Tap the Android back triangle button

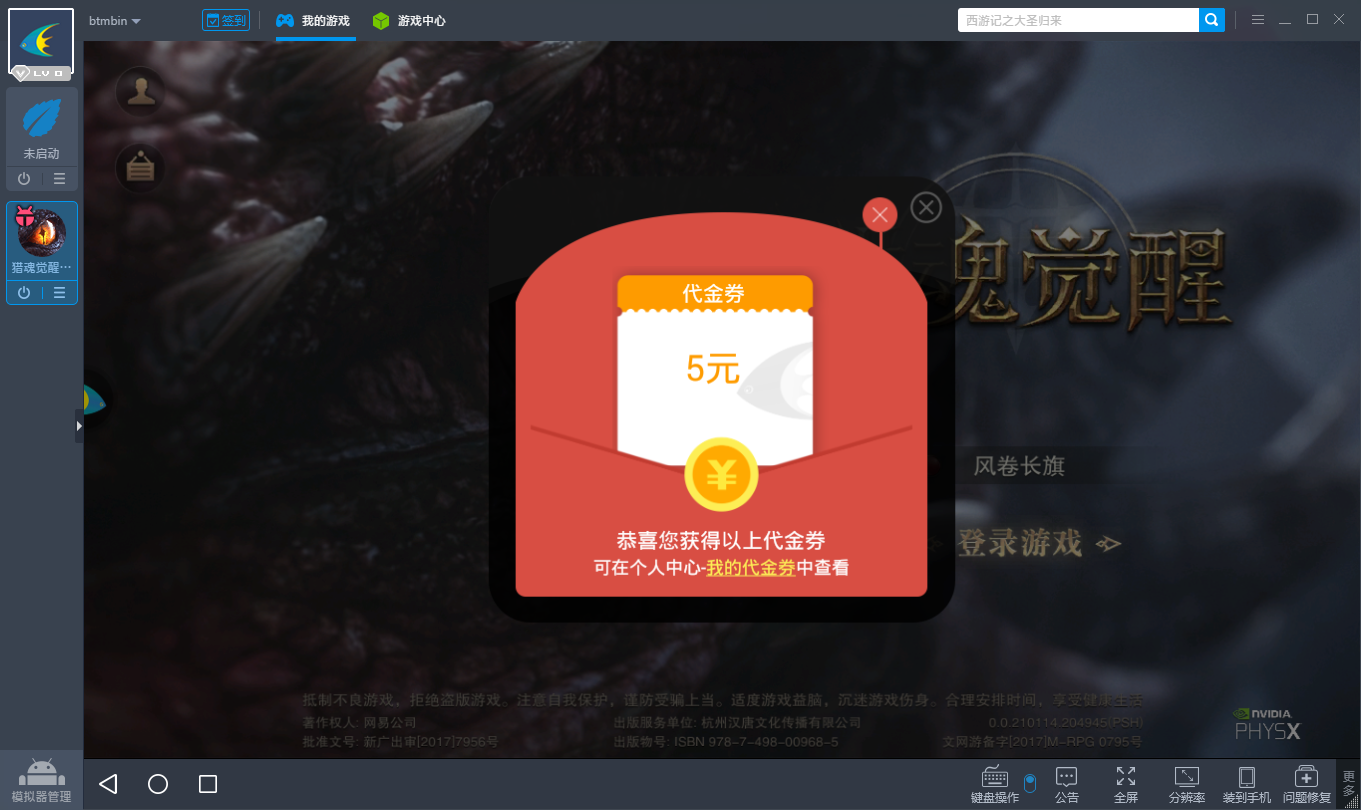tap(108, 784)
